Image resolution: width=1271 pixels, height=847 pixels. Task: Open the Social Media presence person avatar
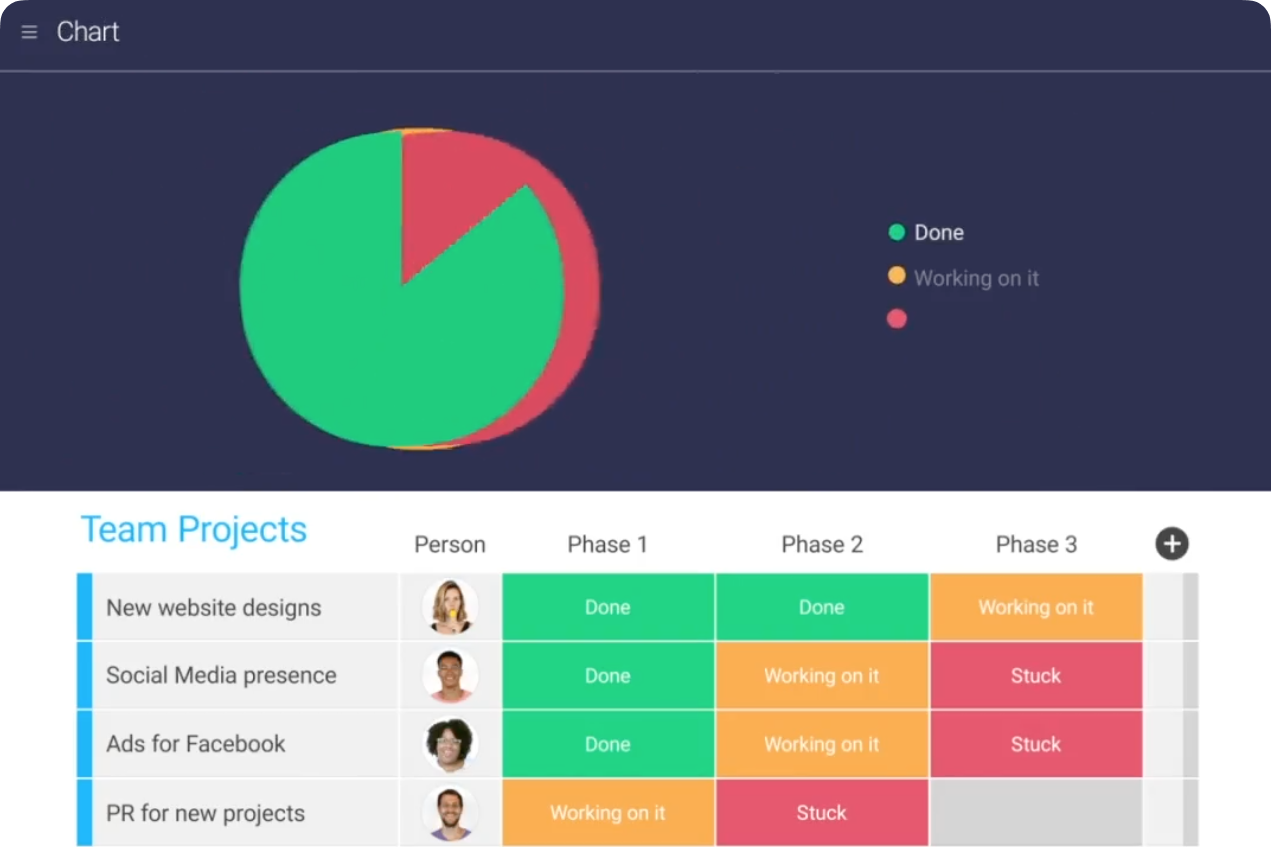pos(449,676)
